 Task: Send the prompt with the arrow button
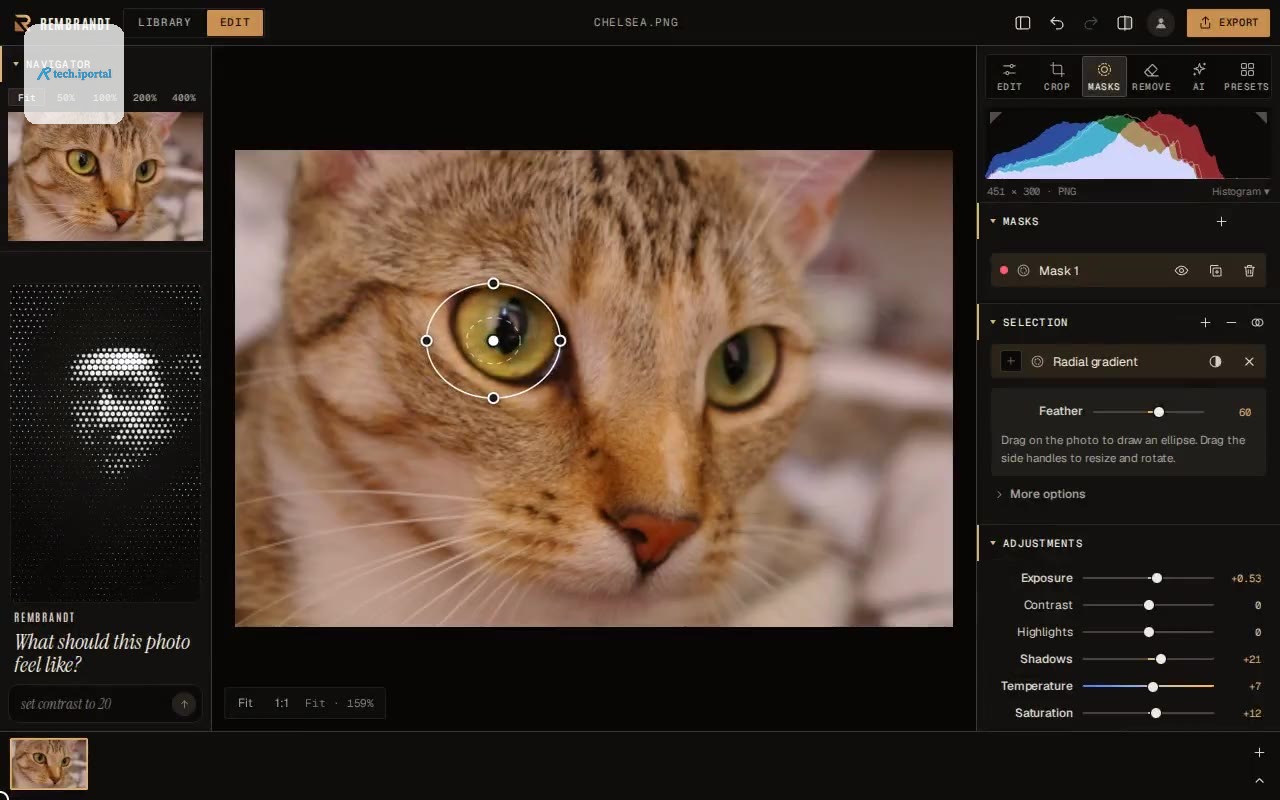tap(184, 704)
